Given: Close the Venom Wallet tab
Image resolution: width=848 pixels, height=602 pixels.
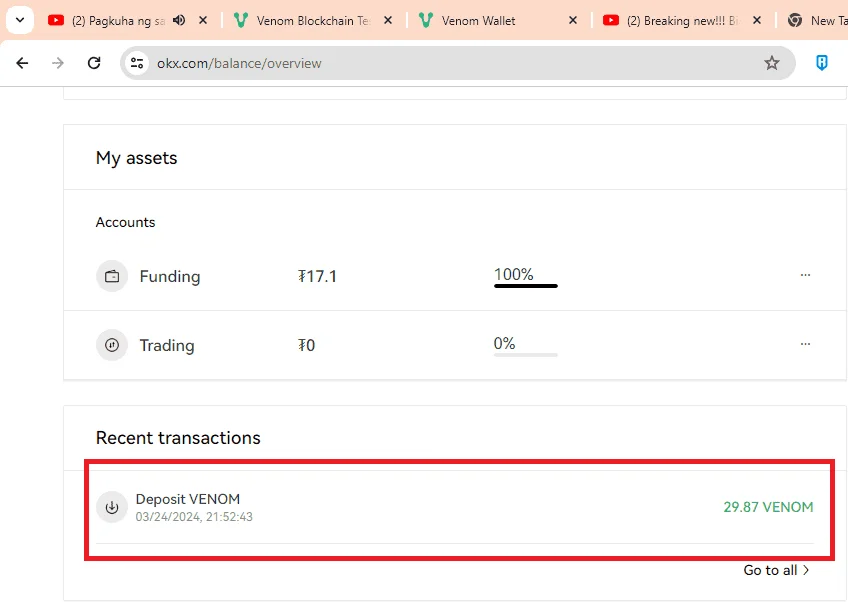Looking at the screenshot, I should click(x=573, y=21).
